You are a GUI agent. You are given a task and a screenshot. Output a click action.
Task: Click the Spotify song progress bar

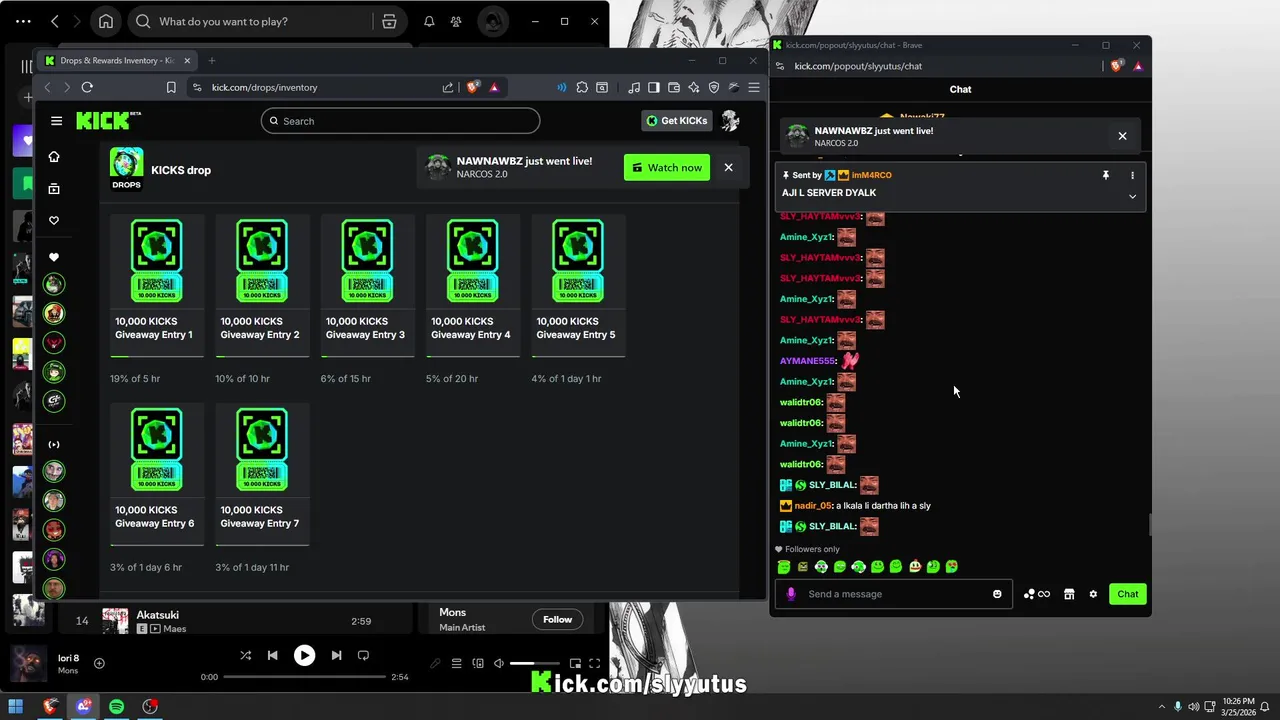pyautogui.click(x=304, y=677)
